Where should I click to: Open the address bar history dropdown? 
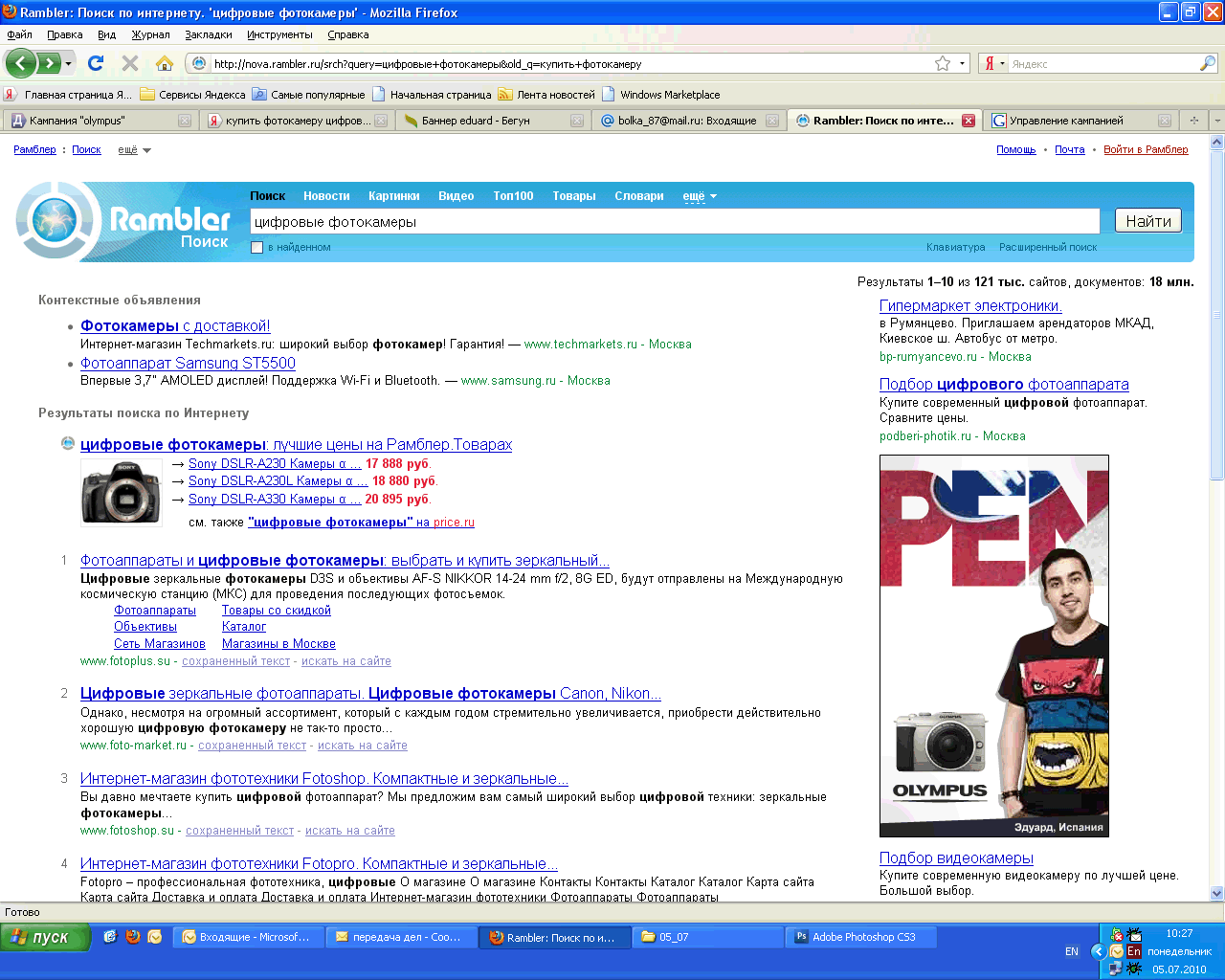click(962, 64)
